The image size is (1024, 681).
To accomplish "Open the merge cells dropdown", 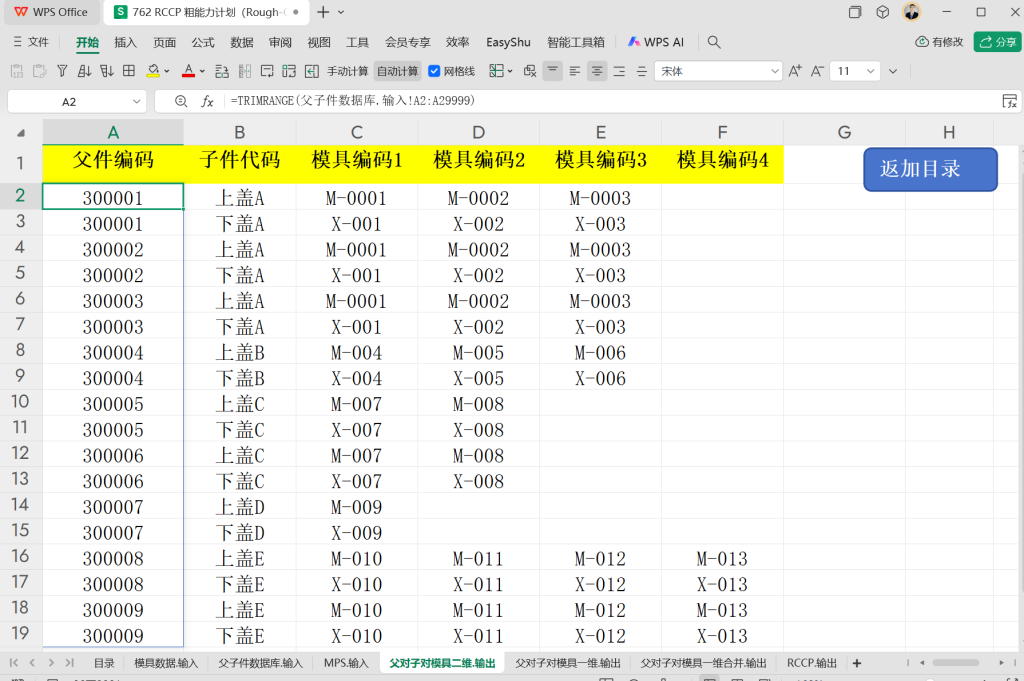I will 510,71.
